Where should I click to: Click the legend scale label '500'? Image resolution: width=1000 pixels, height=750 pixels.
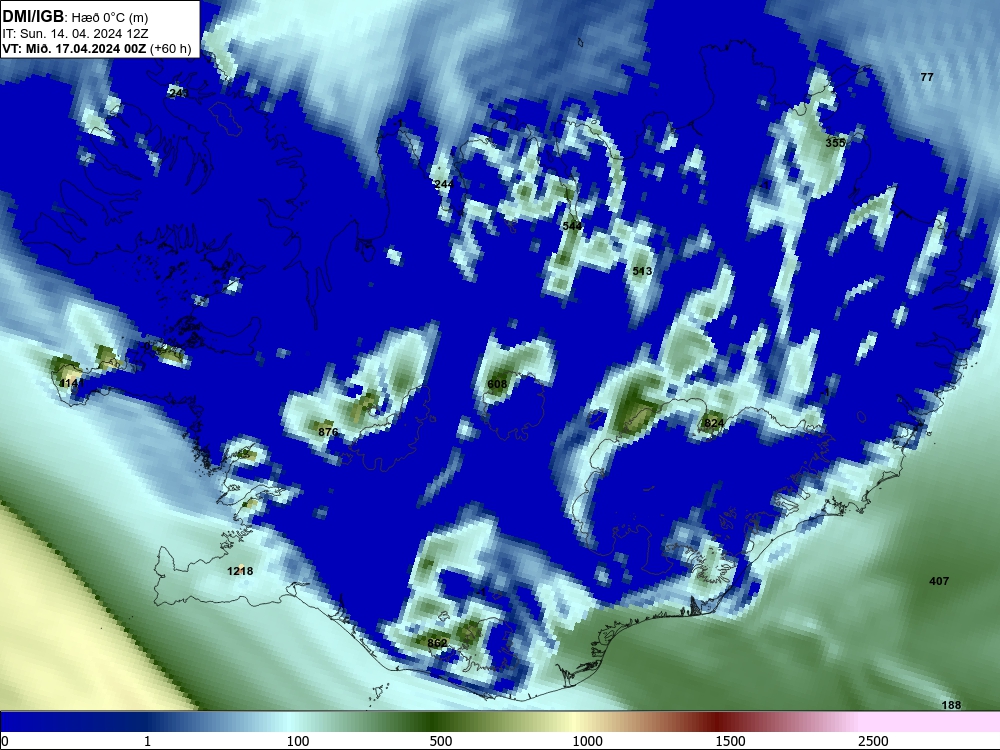coord(441,741)
